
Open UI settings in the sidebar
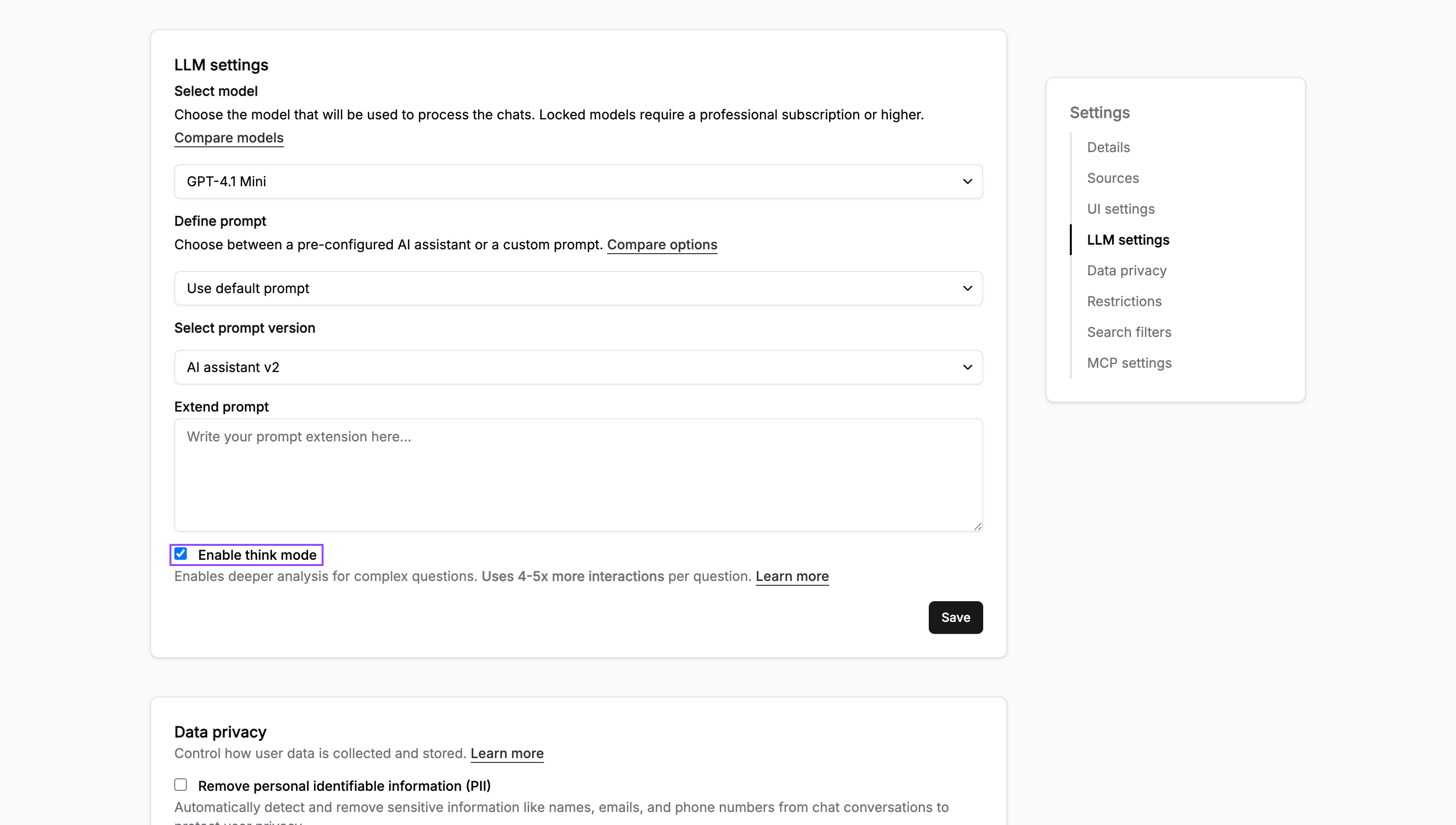[1120, 208]
